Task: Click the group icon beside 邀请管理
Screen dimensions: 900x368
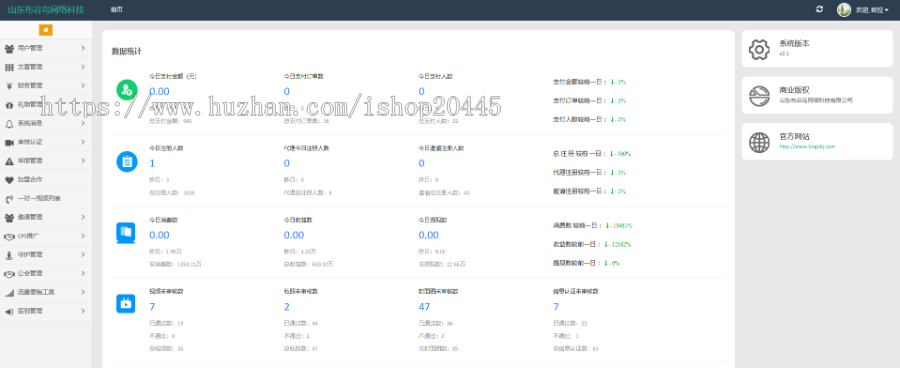Action: click(9, 218)
